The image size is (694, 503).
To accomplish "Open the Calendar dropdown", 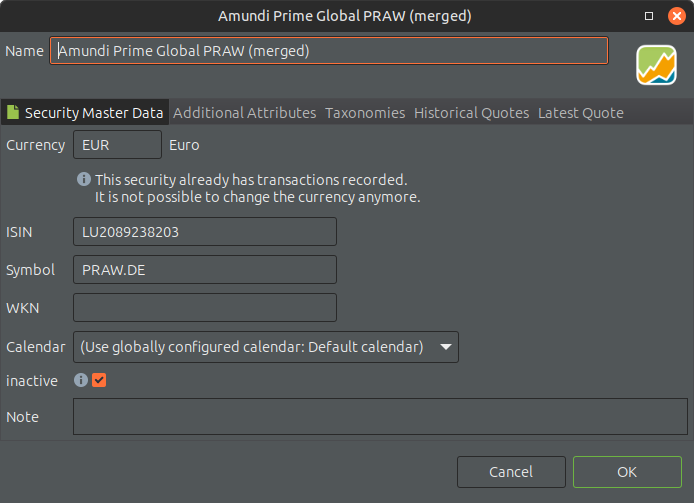I will click(265, 347).
